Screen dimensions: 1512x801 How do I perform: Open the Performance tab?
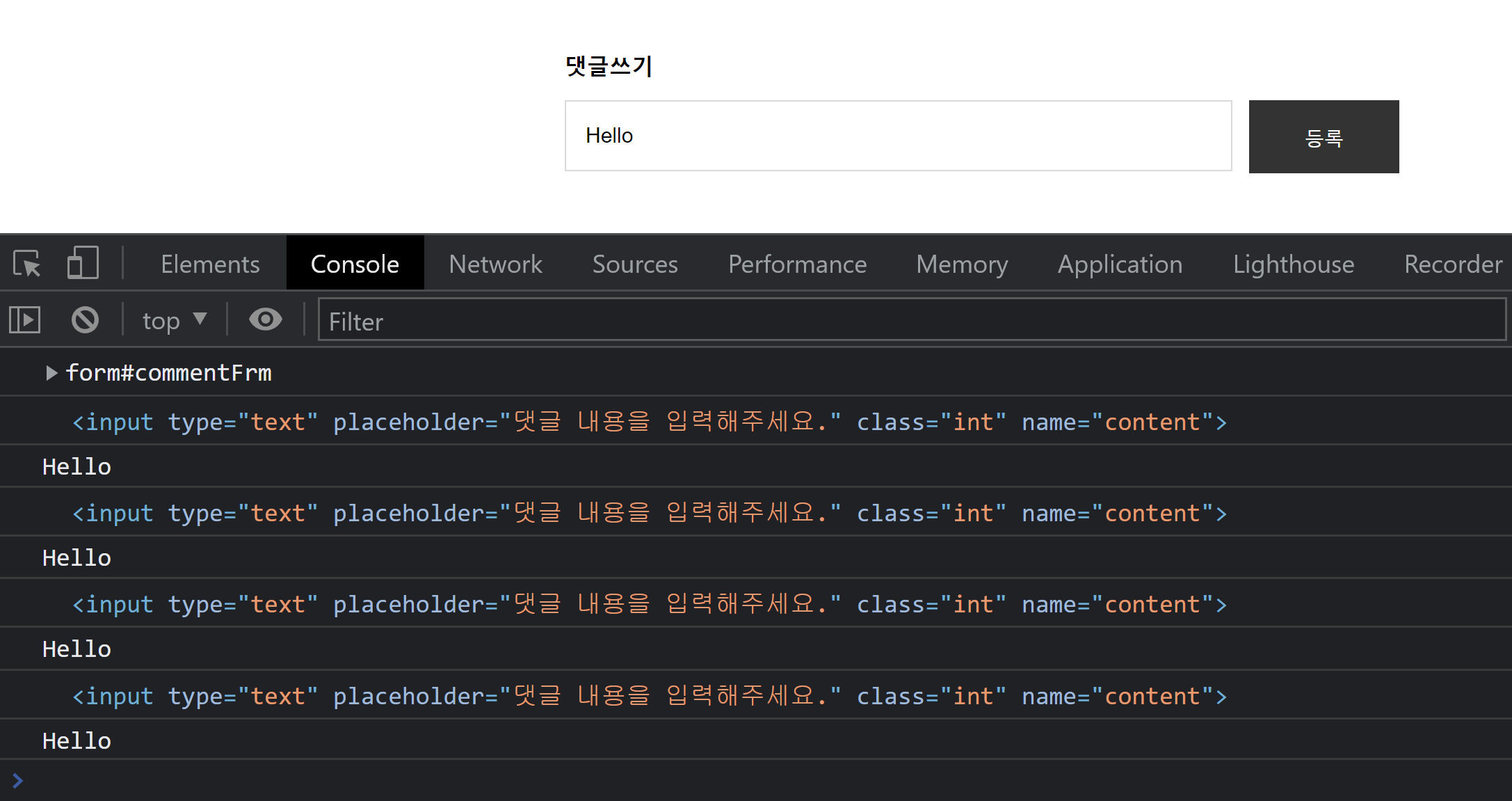tap(797, 264)
